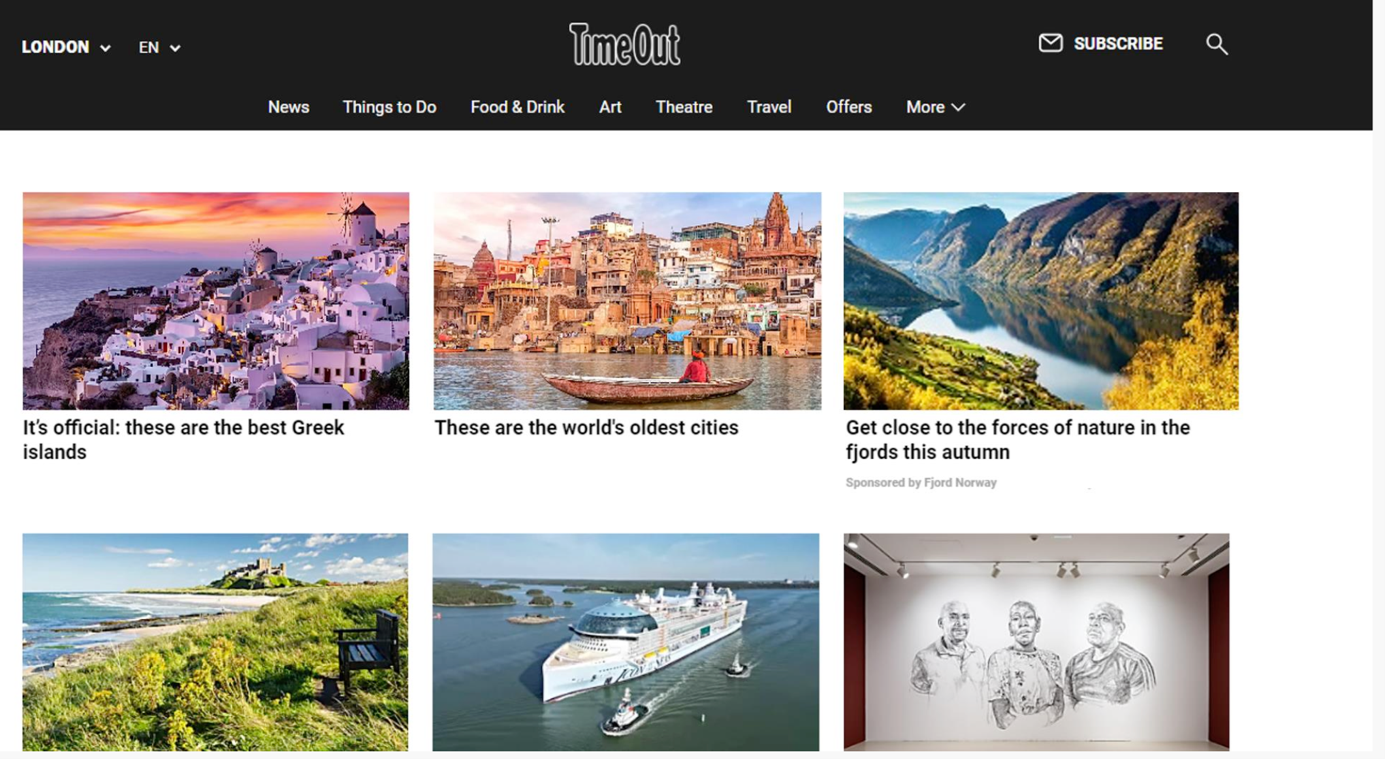This screenshot has height=759, width=1385.
Task: Open the best Greek islands article headline
Action: tap(183, 440)
